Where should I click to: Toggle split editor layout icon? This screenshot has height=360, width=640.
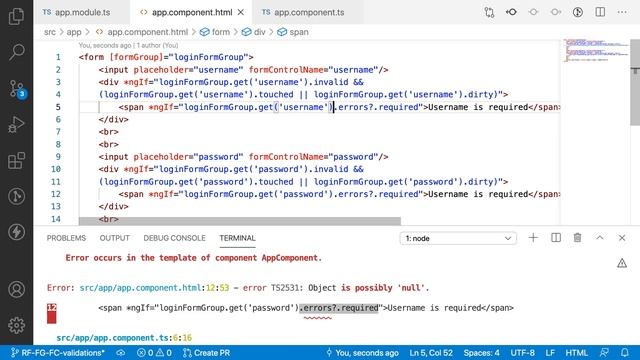click(x=600, y=12)
